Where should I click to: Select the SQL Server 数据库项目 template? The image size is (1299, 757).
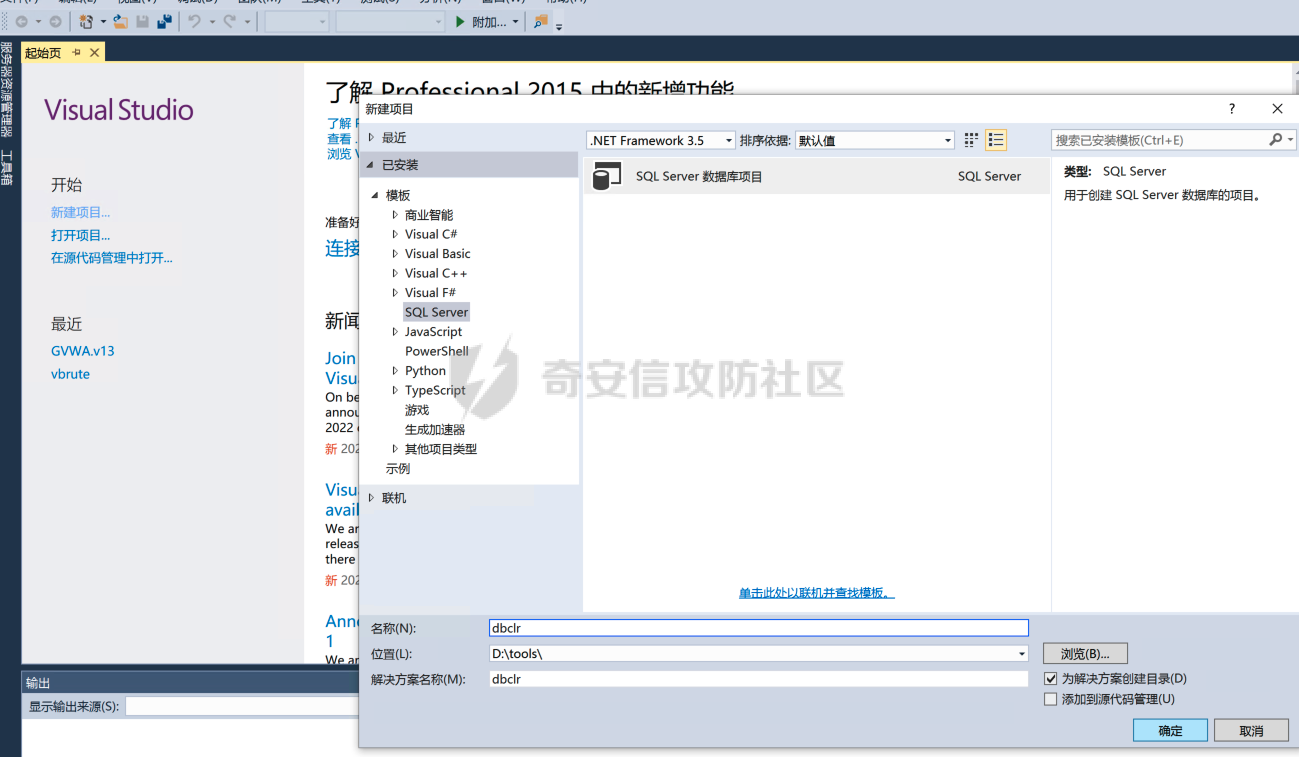[816, 176]
